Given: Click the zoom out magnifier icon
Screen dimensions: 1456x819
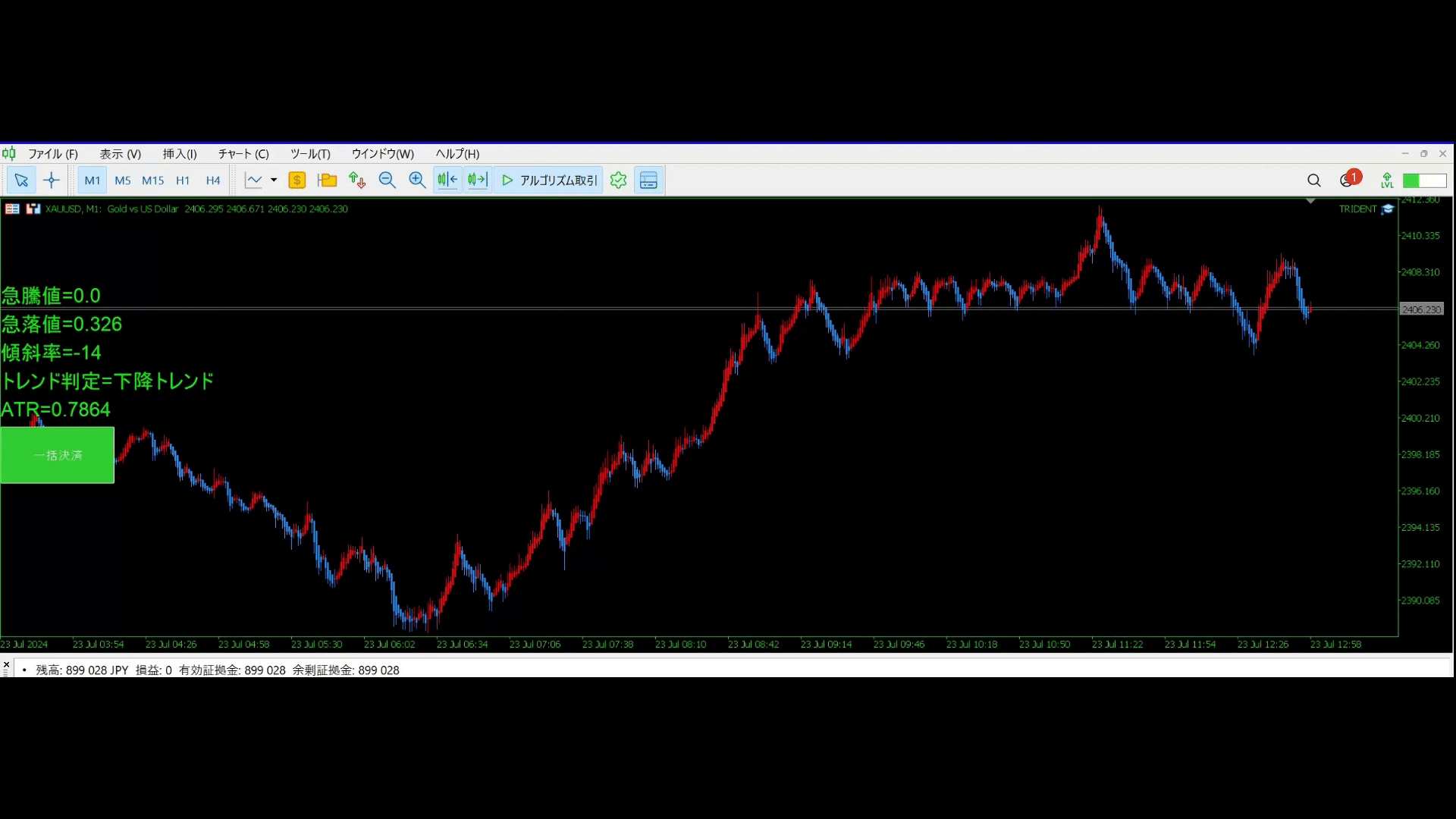Looking at the screenshot, I should pos(387,180).
